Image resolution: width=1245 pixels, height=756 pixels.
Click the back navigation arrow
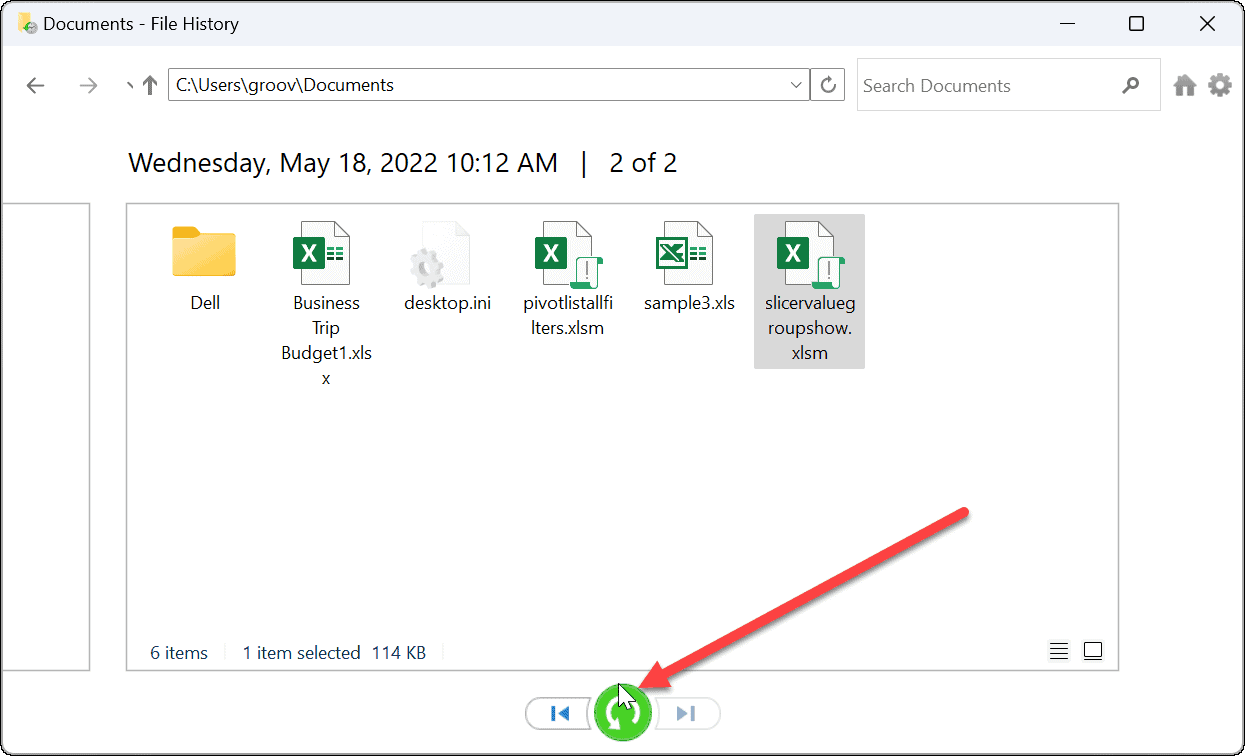[35, 85]
